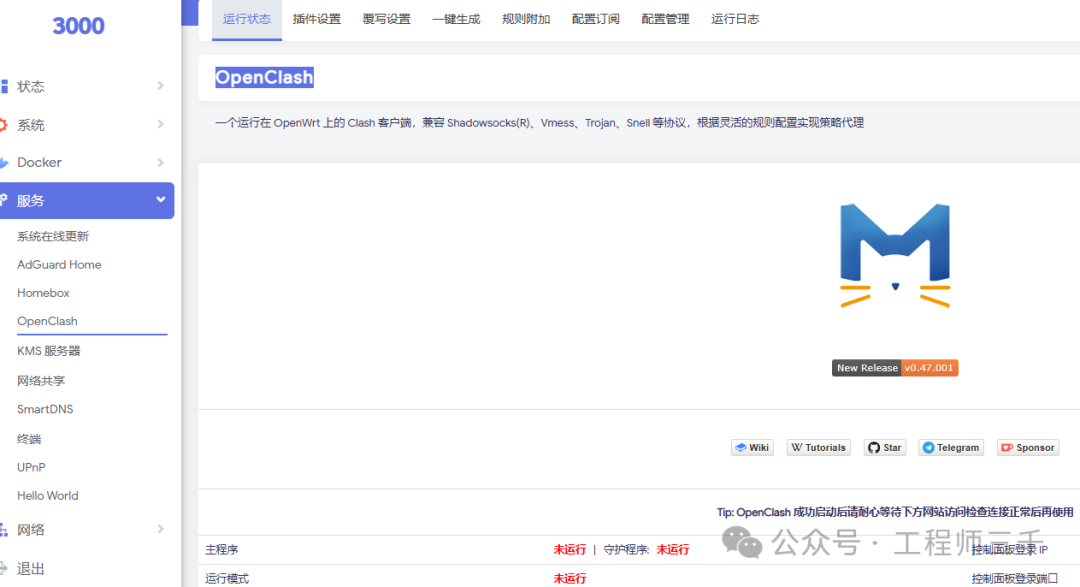Click the 主程序 row label
This screenshot has height=587, width=1080.
222,550
